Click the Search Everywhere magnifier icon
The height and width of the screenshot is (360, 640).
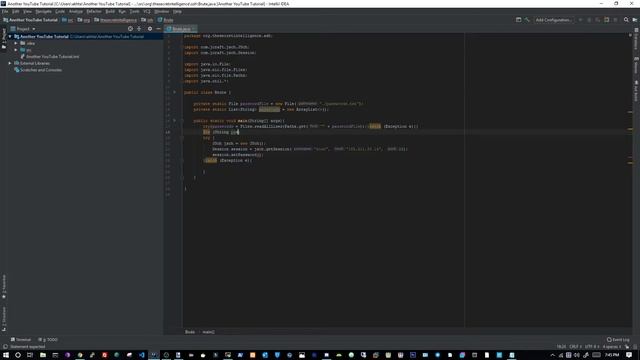click(626, 20)
